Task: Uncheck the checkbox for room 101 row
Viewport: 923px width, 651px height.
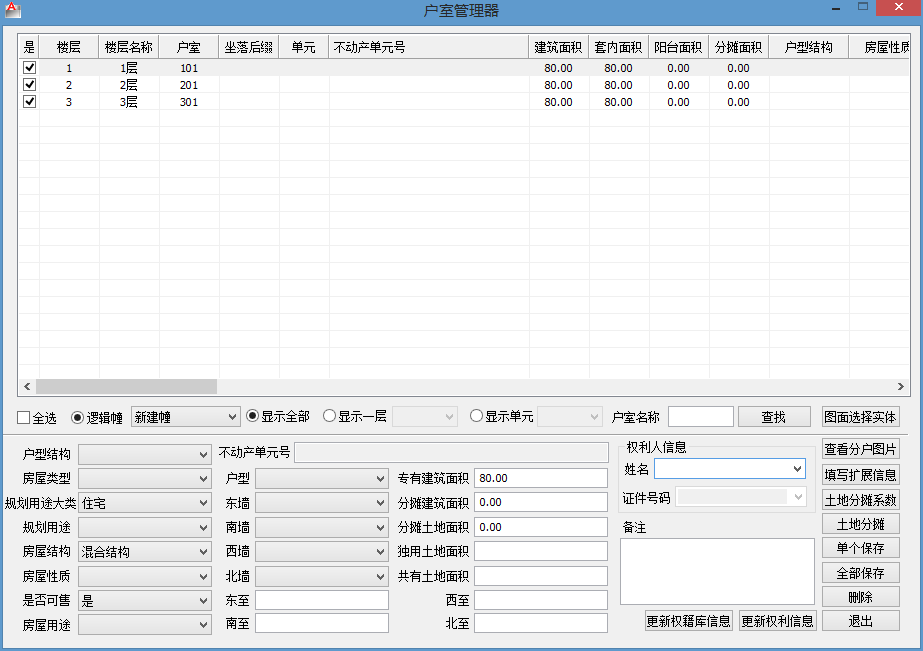Action: click(29, 68)
